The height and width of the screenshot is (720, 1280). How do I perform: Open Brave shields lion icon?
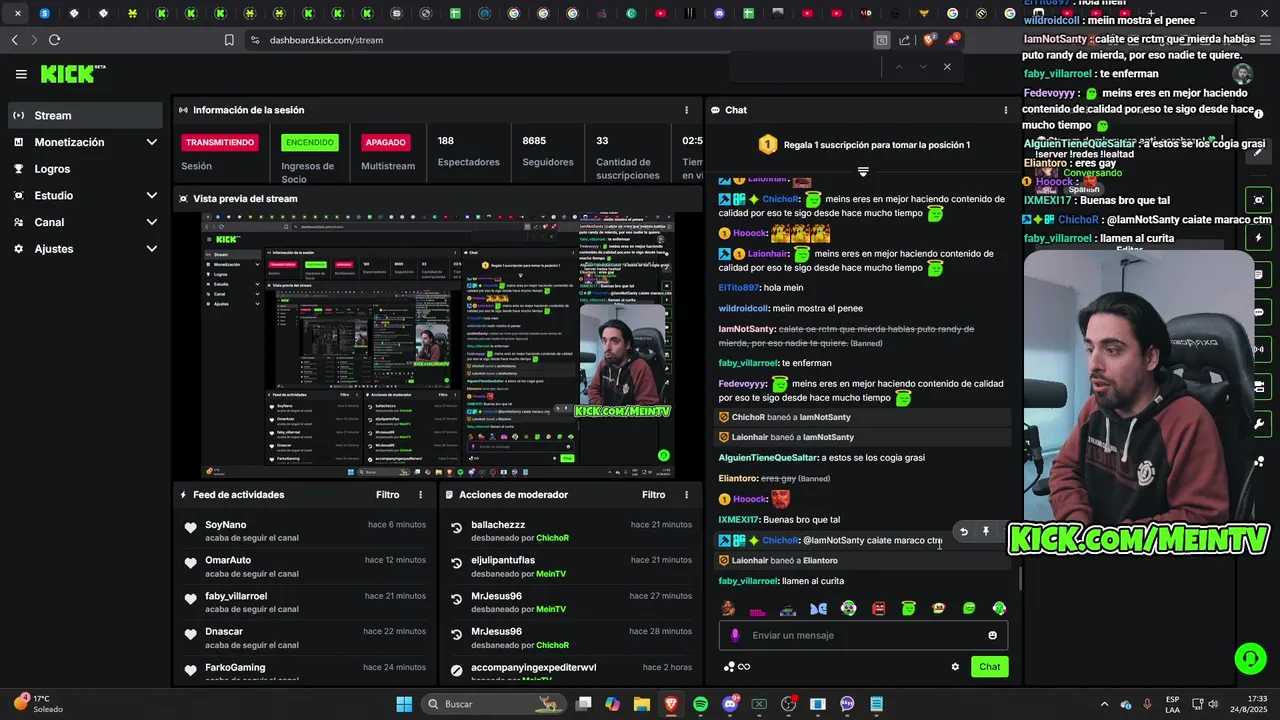pyautogui.click(x=929, y=40)
